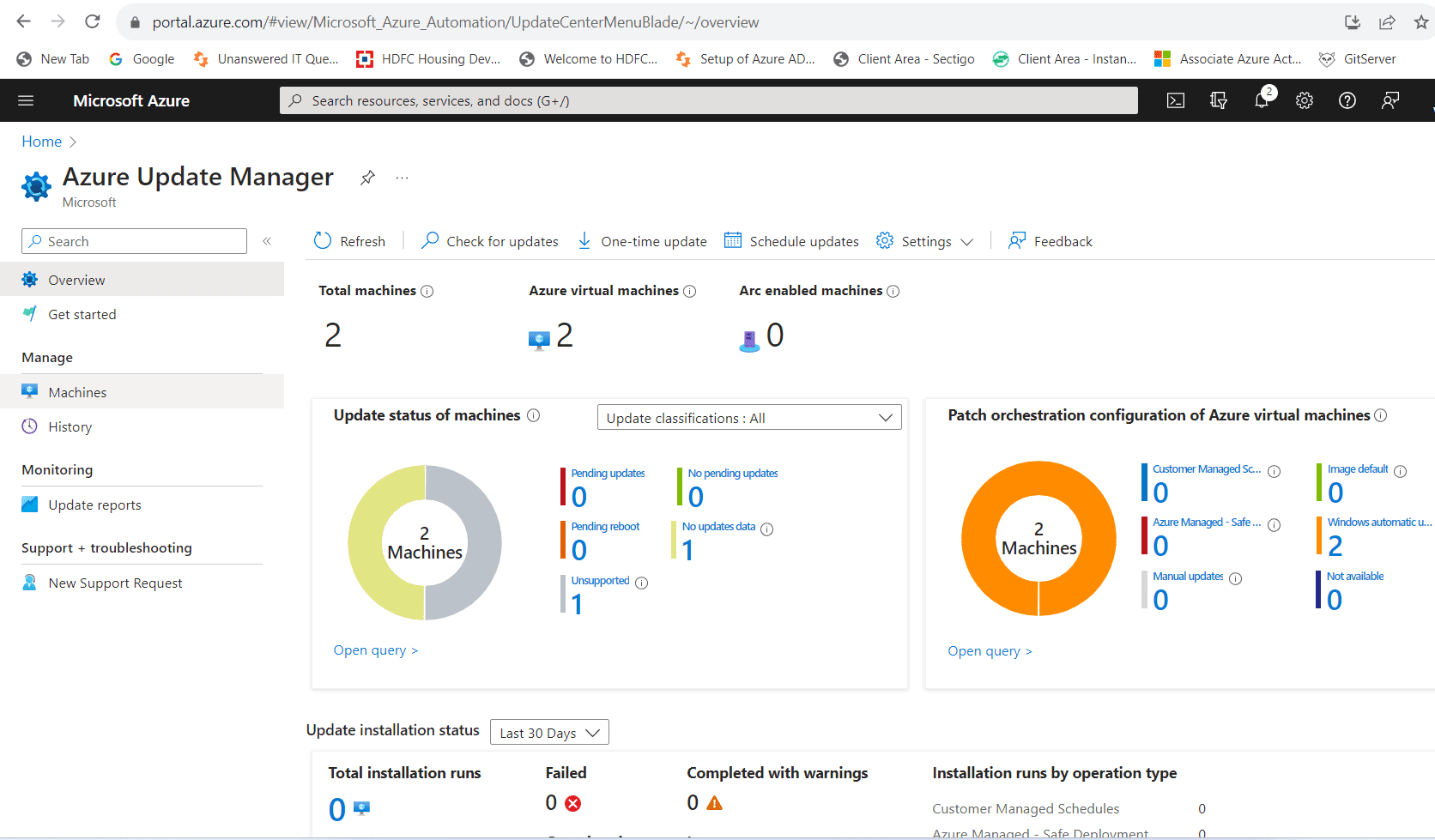Open Schedule updates
The width and height of the screenshot is (1435, 840).
[x=791, y=241]
